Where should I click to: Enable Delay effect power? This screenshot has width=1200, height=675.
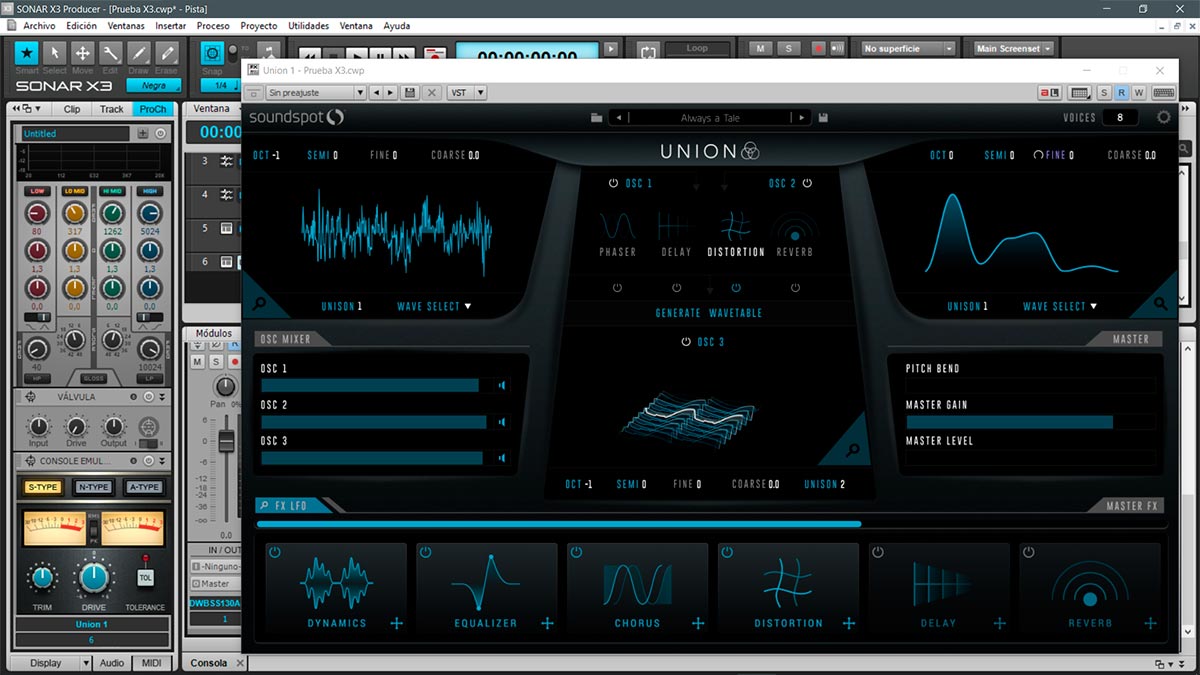pos(877,552)
